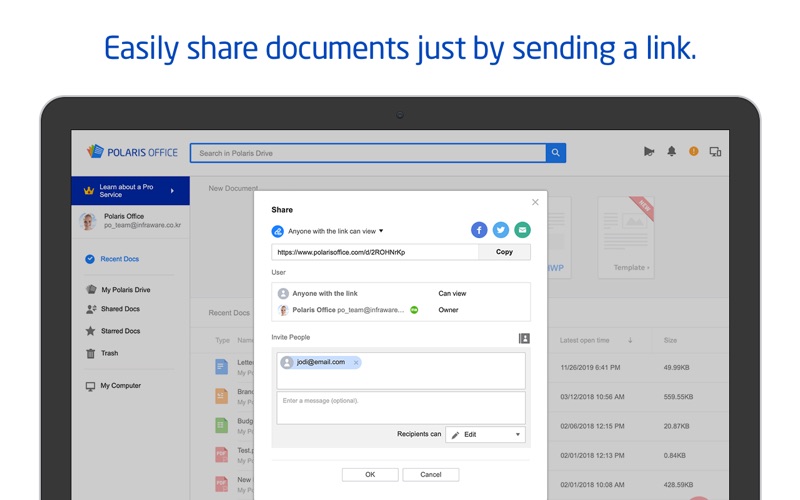This screenshot has width=800, height=500.
Task: Click the Size column header
Action: (x=670, y=340)
